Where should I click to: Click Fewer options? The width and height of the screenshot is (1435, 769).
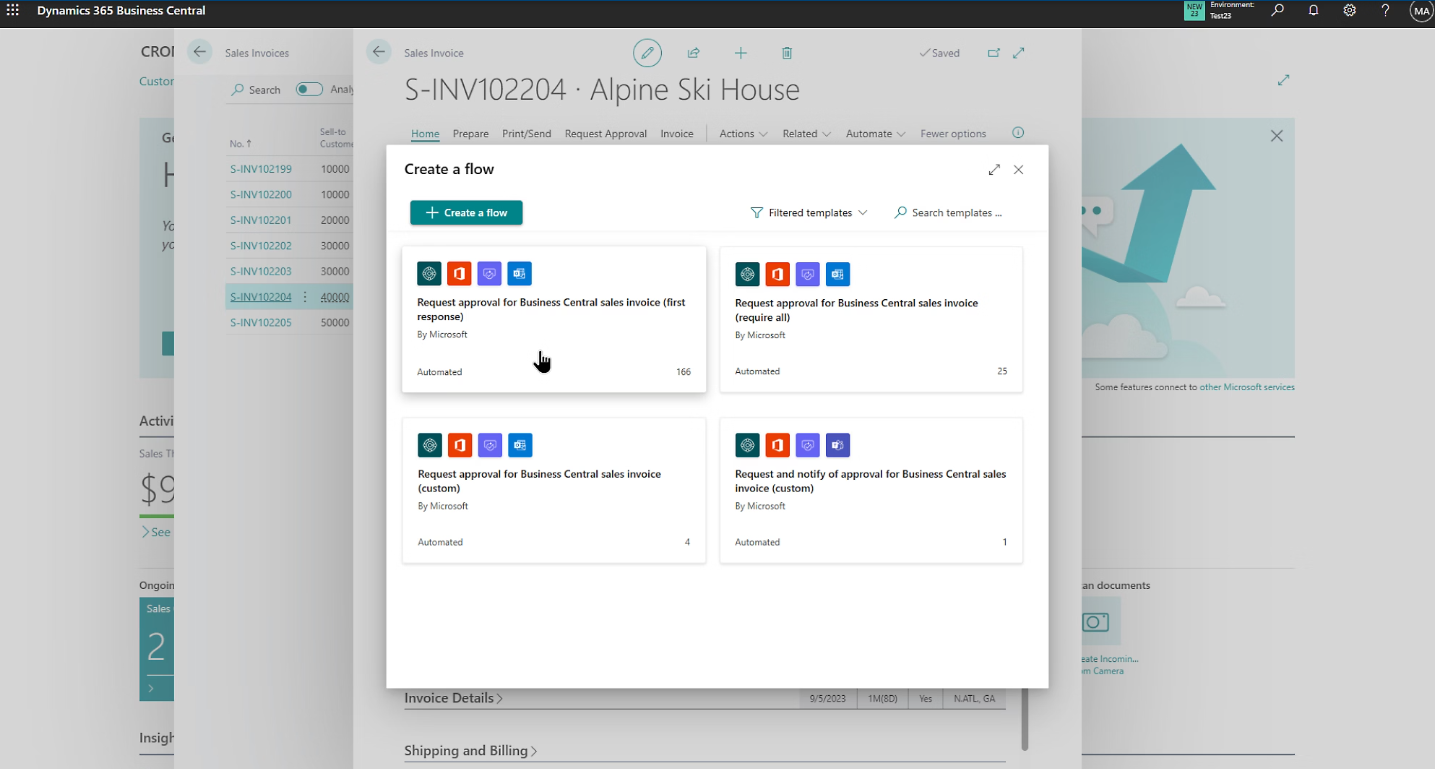click(x=953, y=134)
